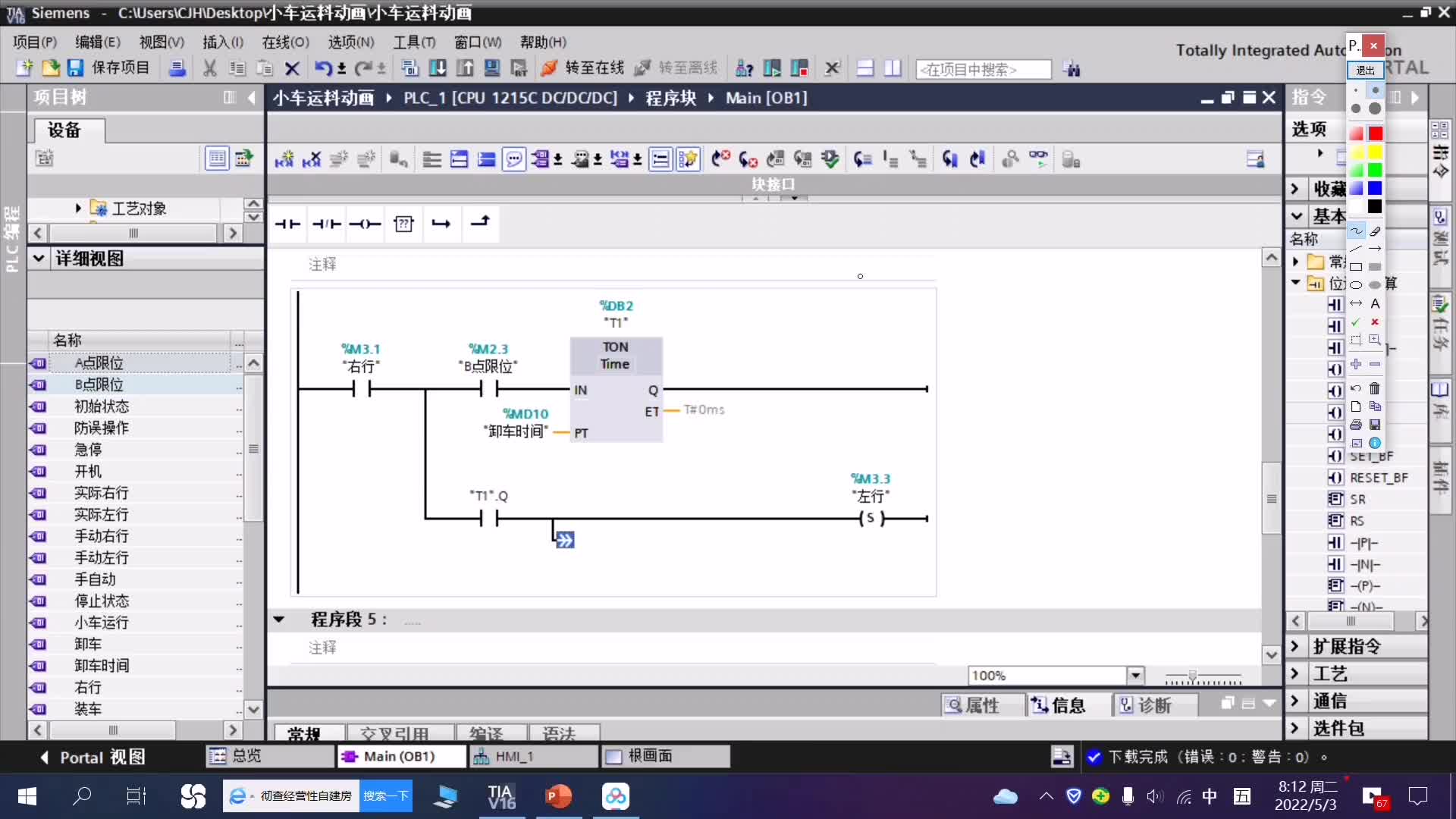Click 保存项目 button
The image size is (1456, 819).
[109, 68]
